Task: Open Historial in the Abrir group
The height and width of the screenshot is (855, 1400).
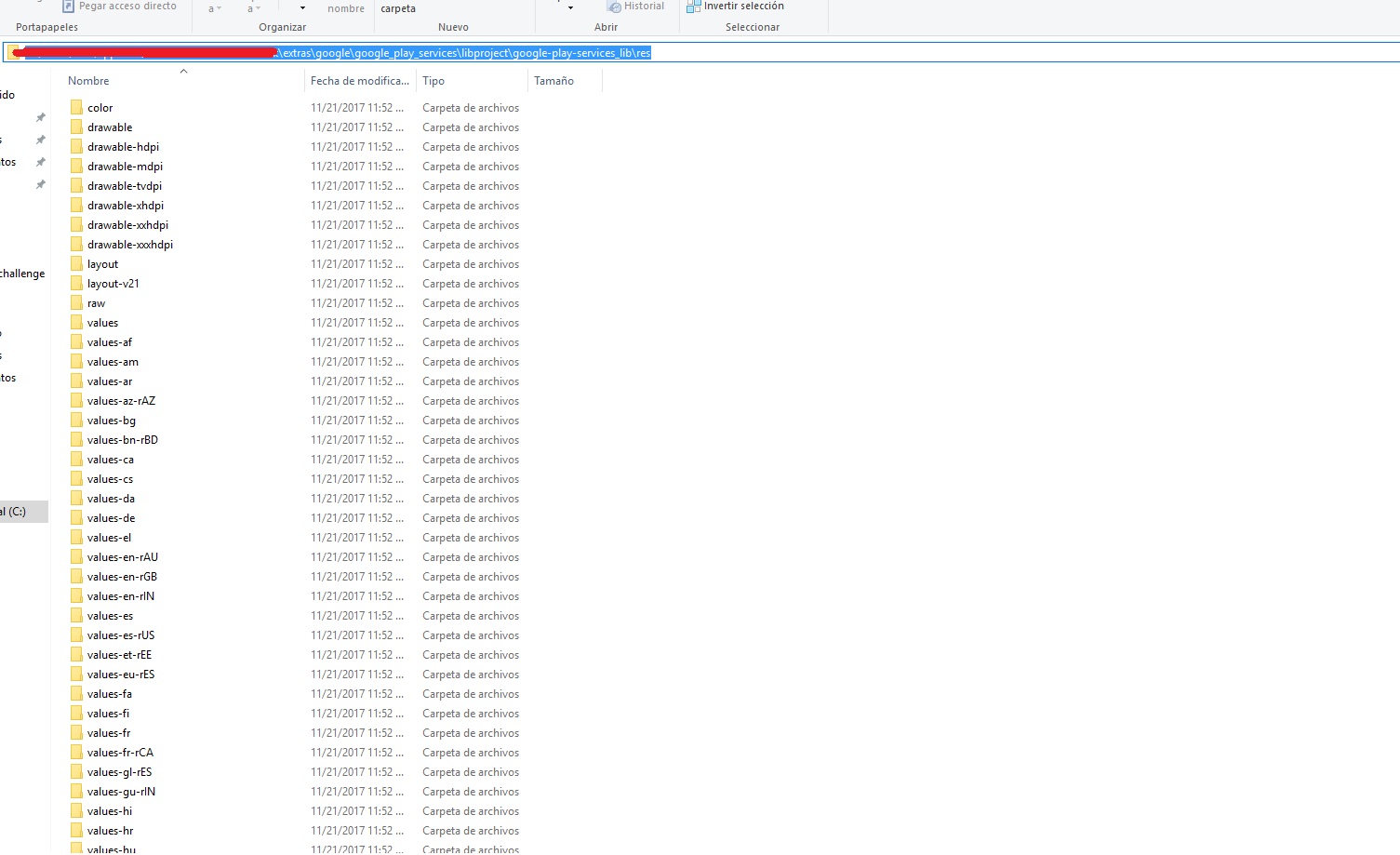Action: pos(636,6)
